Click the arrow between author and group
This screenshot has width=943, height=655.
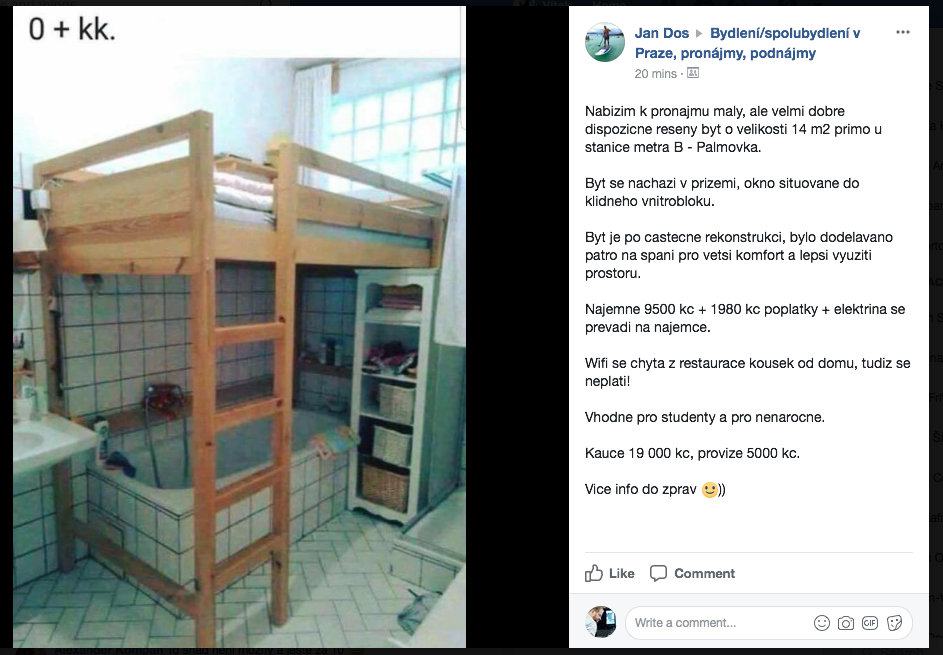699,34
